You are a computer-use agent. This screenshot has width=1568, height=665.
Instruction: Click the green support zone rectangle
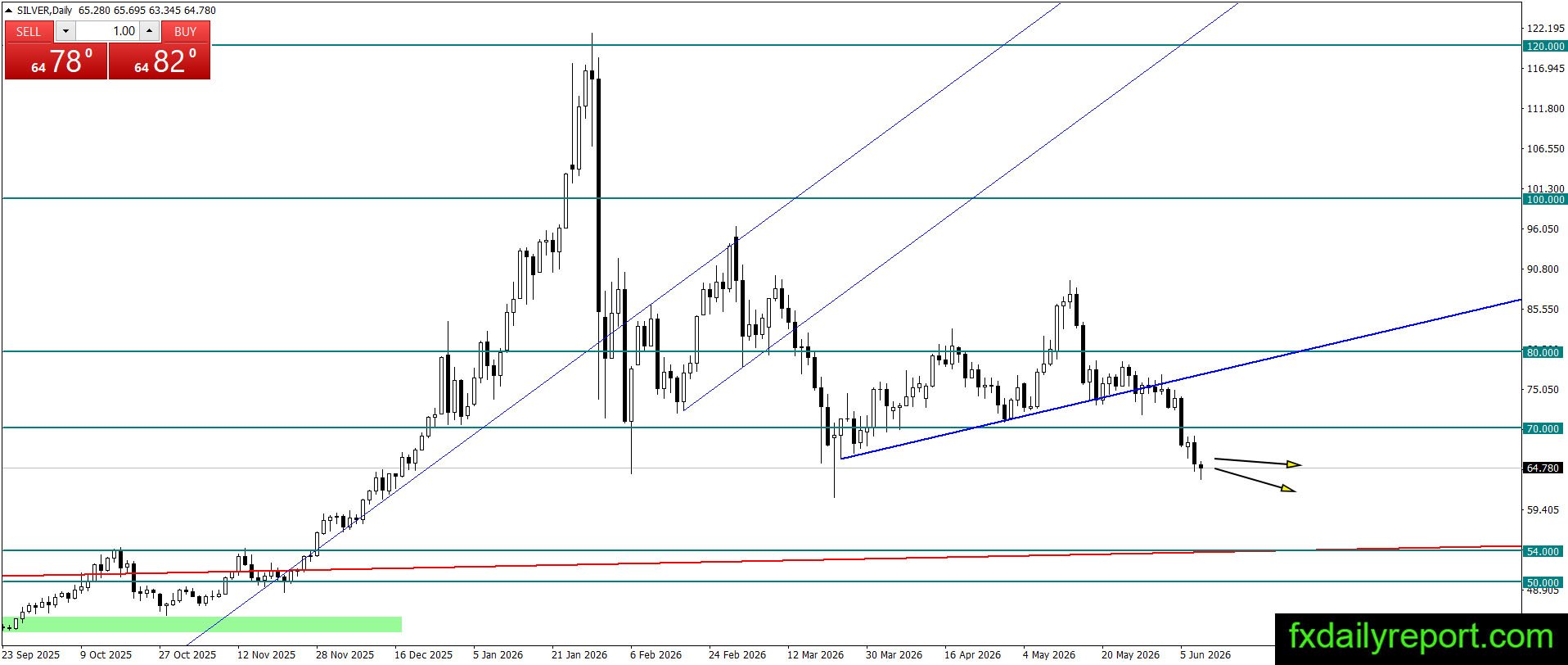[x=202, y=624]
